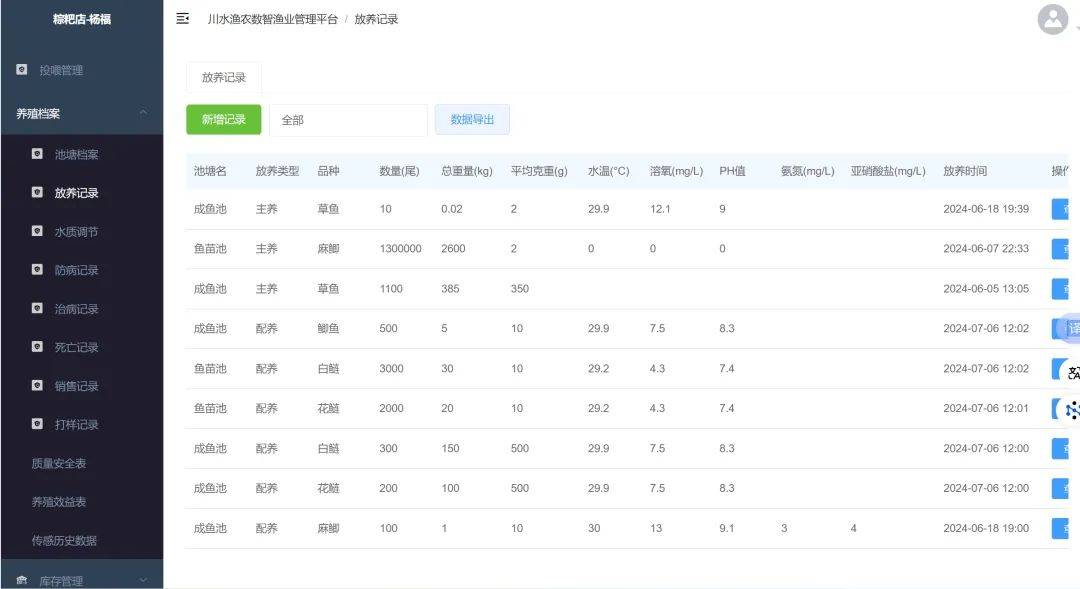The height and width of the screenshot is (589, 1080).
Task: Click the 销售记录 sidebar icon
Action: click(37, 386)
